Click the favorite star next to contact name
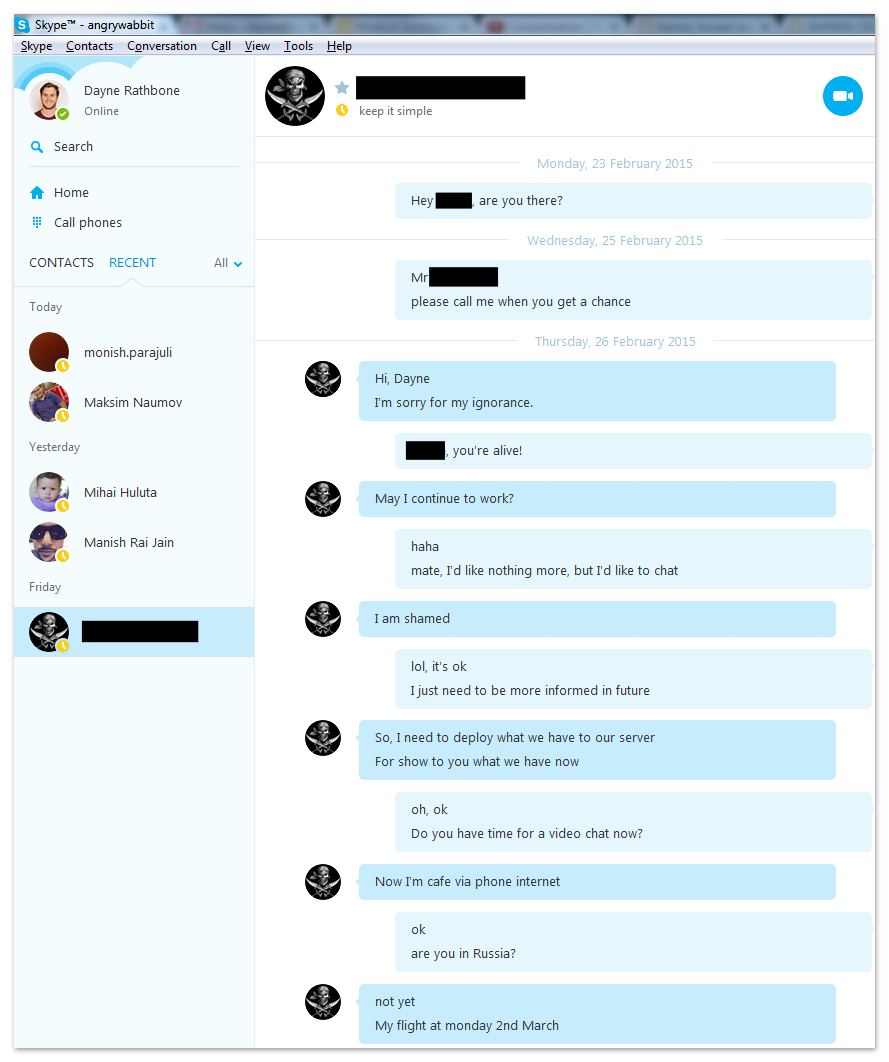The height and width of the screenshot is (1062, 889). [x=342, y=87]
